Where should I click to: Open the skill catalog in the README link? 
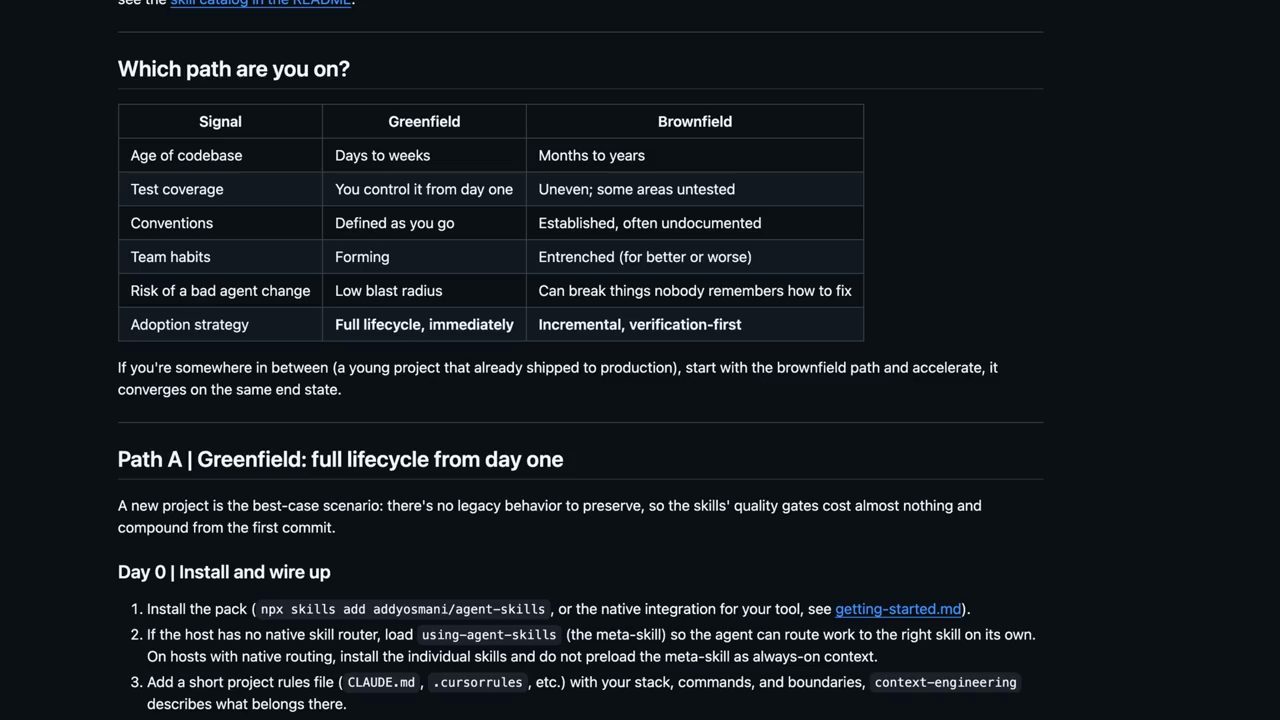coord(261,3)
